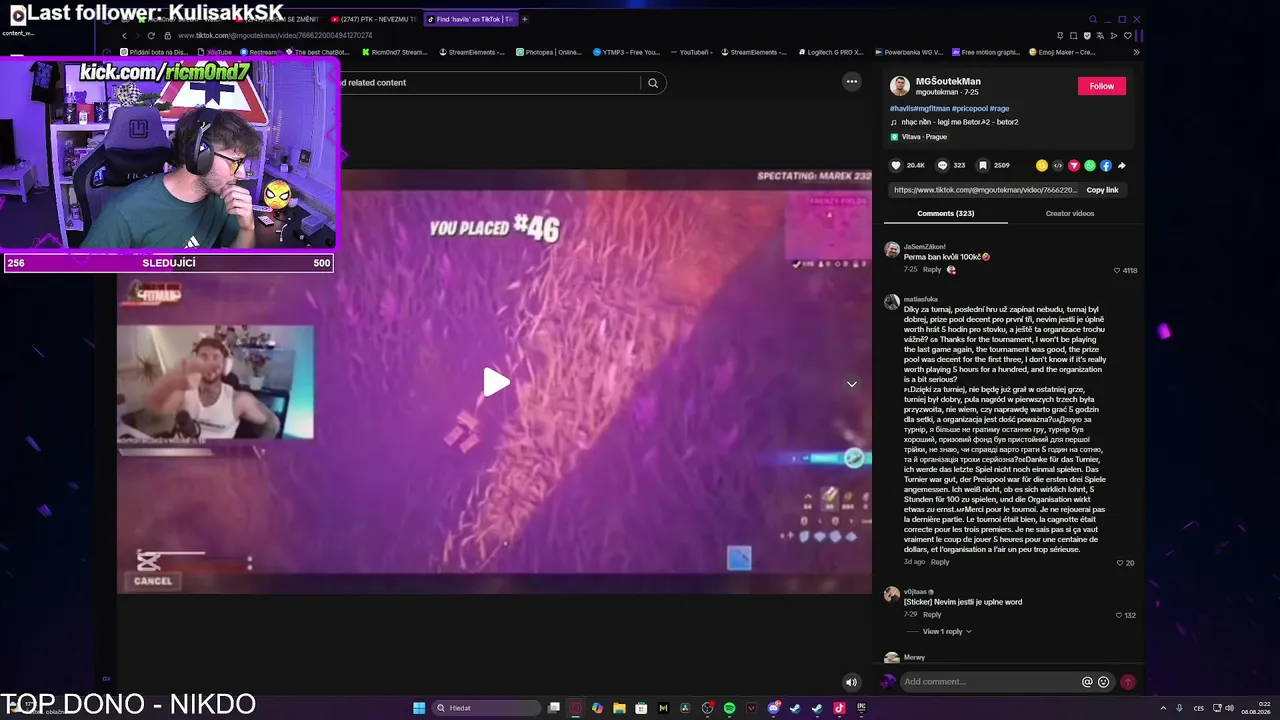Click the yellow repost icon

1042,165
